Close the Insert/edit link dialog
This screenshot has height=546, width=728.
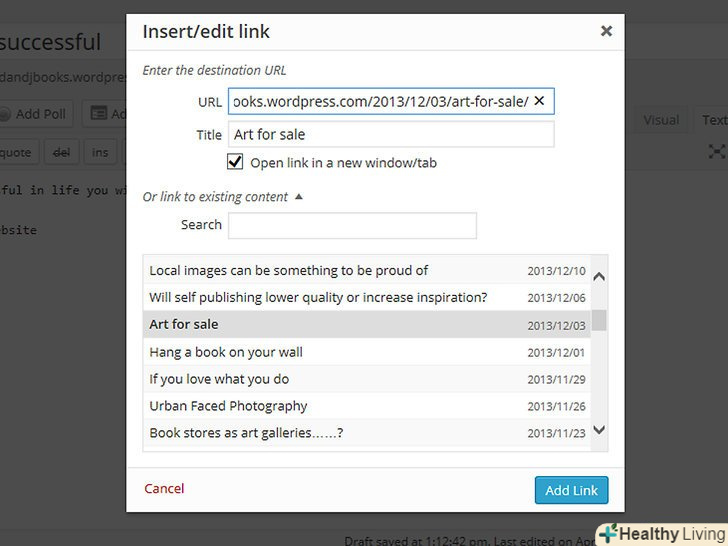[x=606, y=31]
